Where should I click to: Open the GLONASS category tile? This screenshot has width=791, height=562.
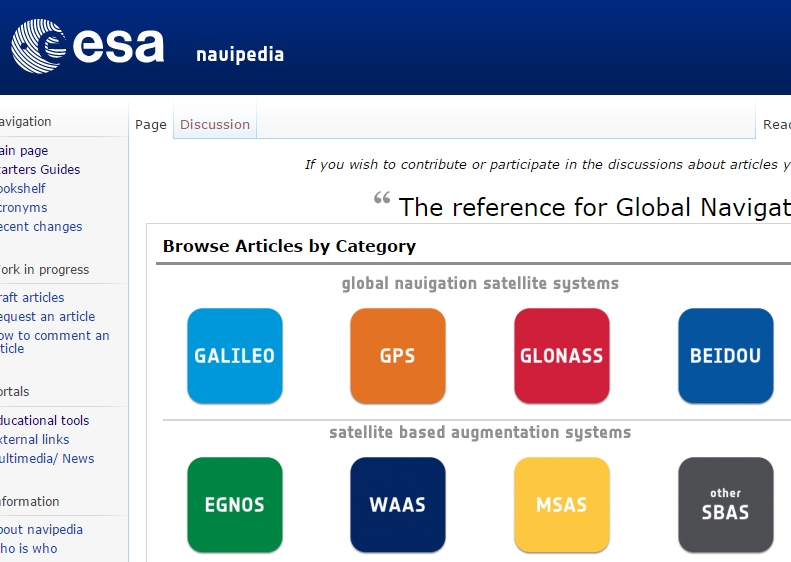click(x=561, y=356)
